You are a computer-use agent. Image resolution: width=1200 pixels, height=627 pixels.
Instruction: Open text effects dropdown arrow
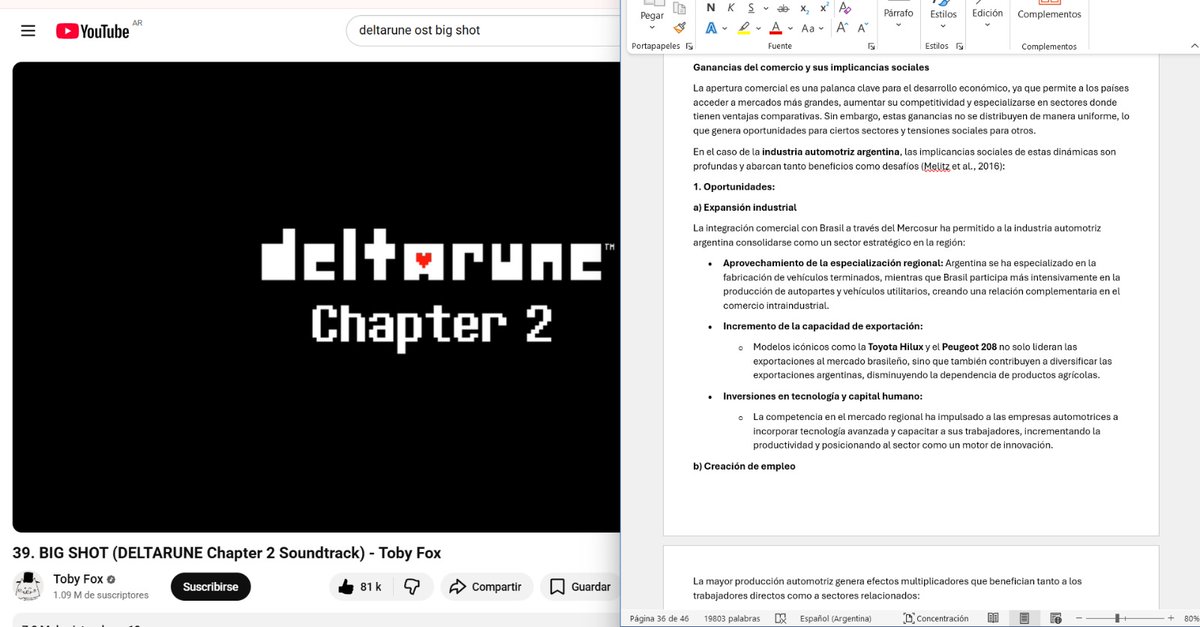[724, 29]
